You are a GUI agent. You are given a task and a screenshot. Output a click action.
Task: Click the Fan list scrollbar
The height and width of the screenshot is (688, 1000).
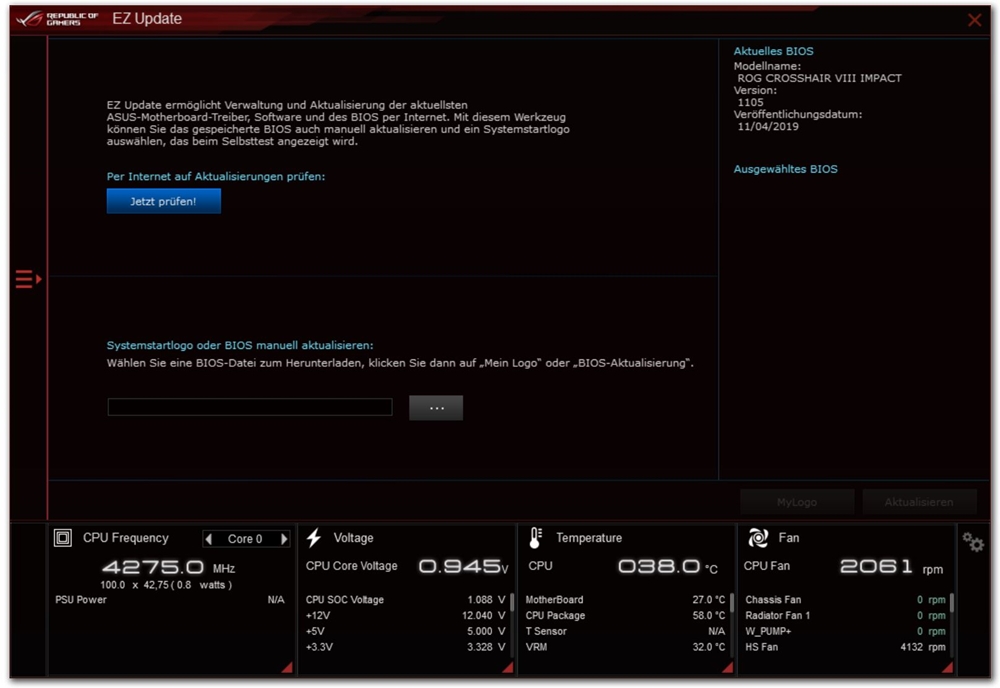[952, 603]
